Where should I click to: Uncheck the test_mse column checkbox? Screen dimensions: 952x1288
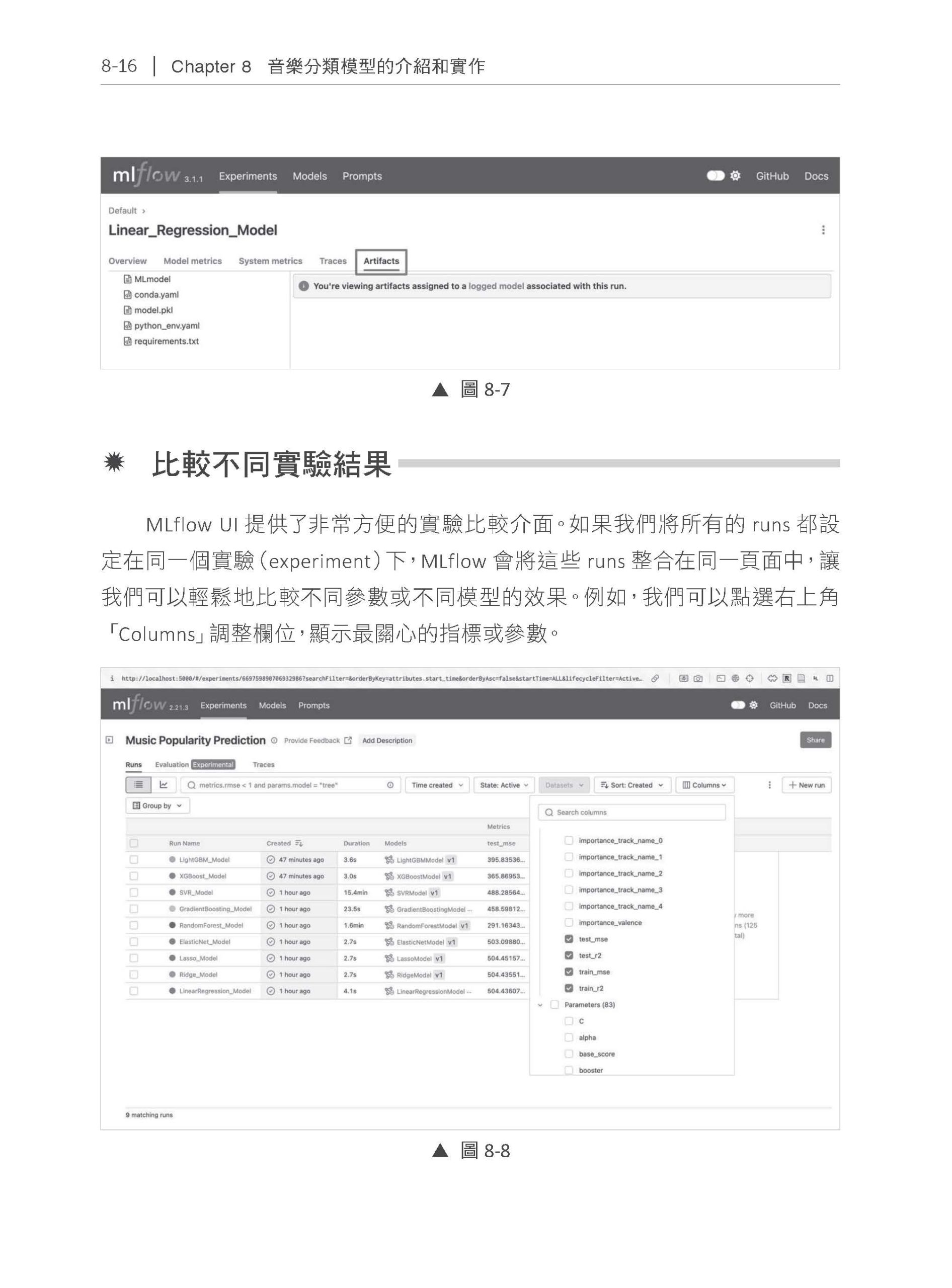(569, 939)
